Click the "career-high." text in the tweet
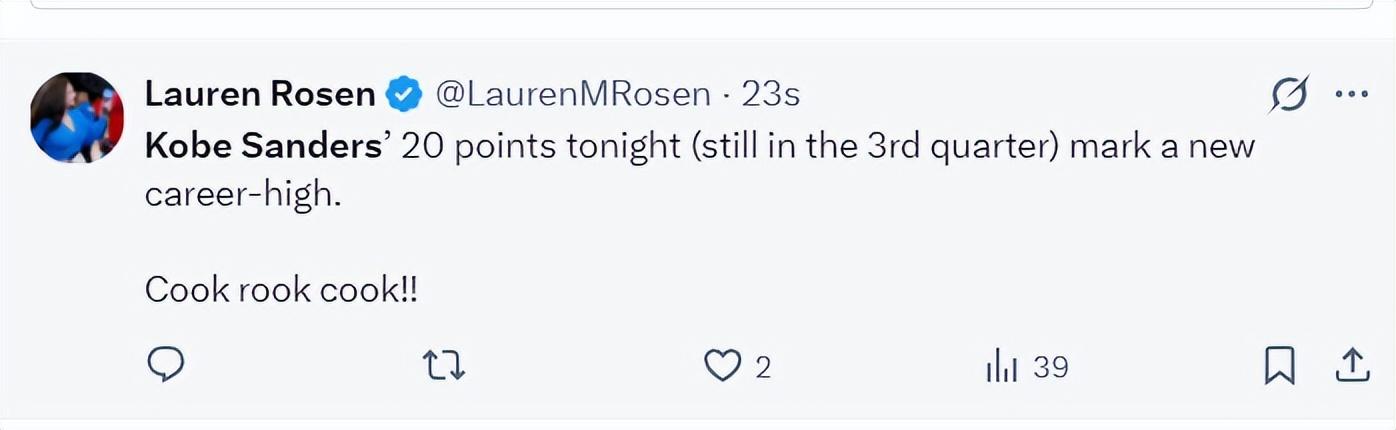 [243, 194]
